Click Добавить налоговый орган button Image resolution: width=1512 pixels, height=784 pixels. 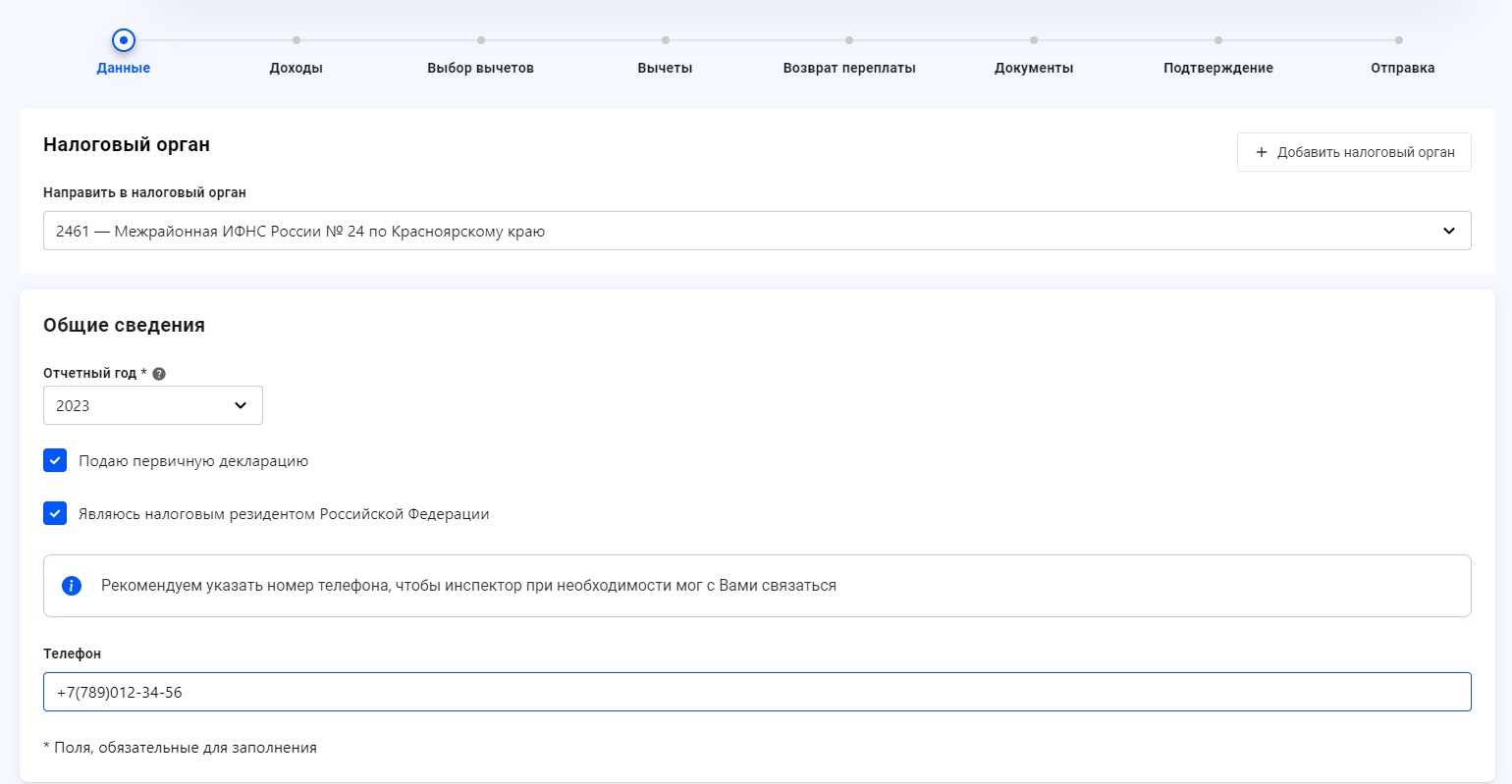coord(1354,152)
